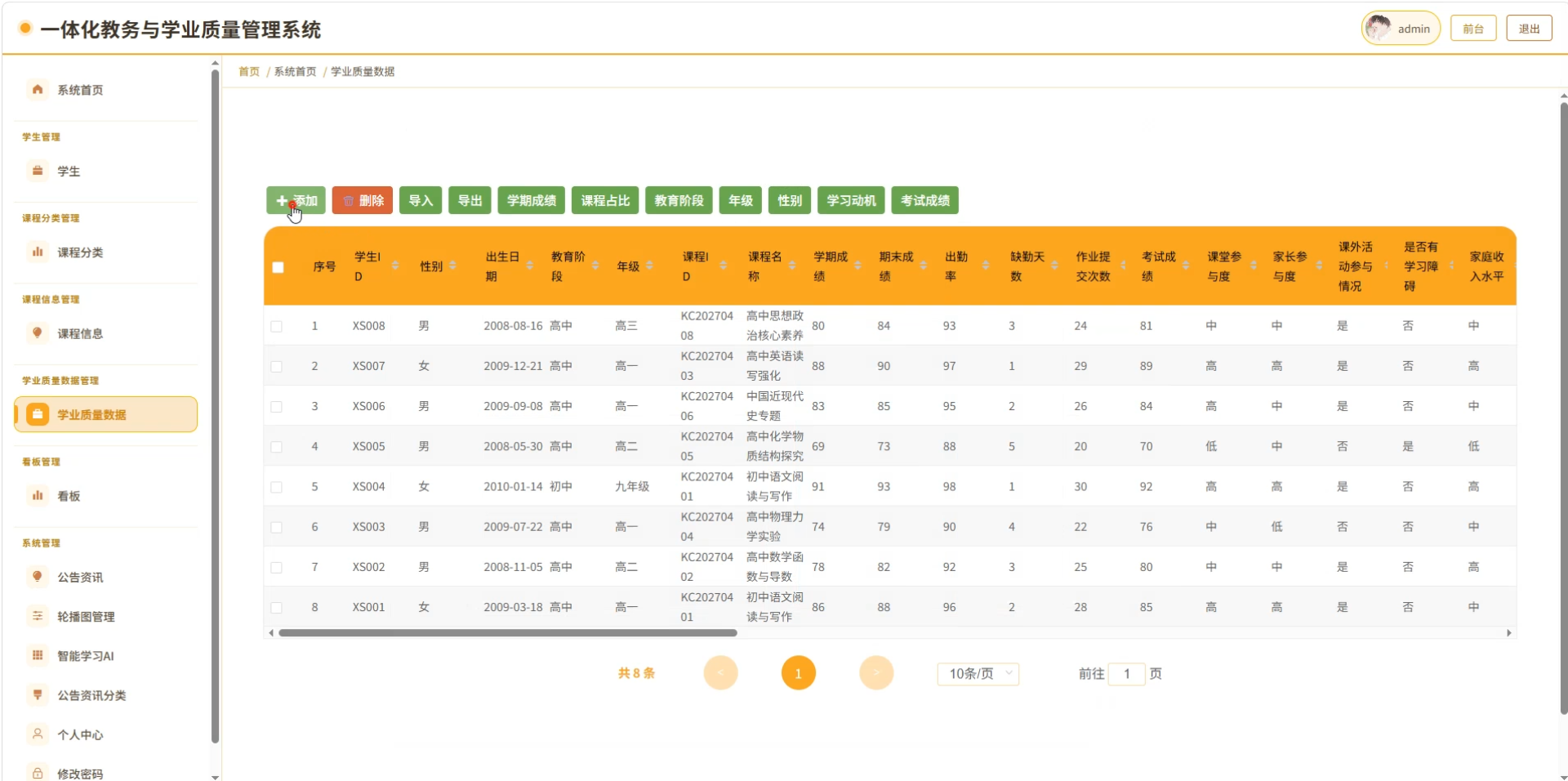The image size is (1568, 781).
Task: Click table scroll right arrow
Action: [x=1508, y=632]
